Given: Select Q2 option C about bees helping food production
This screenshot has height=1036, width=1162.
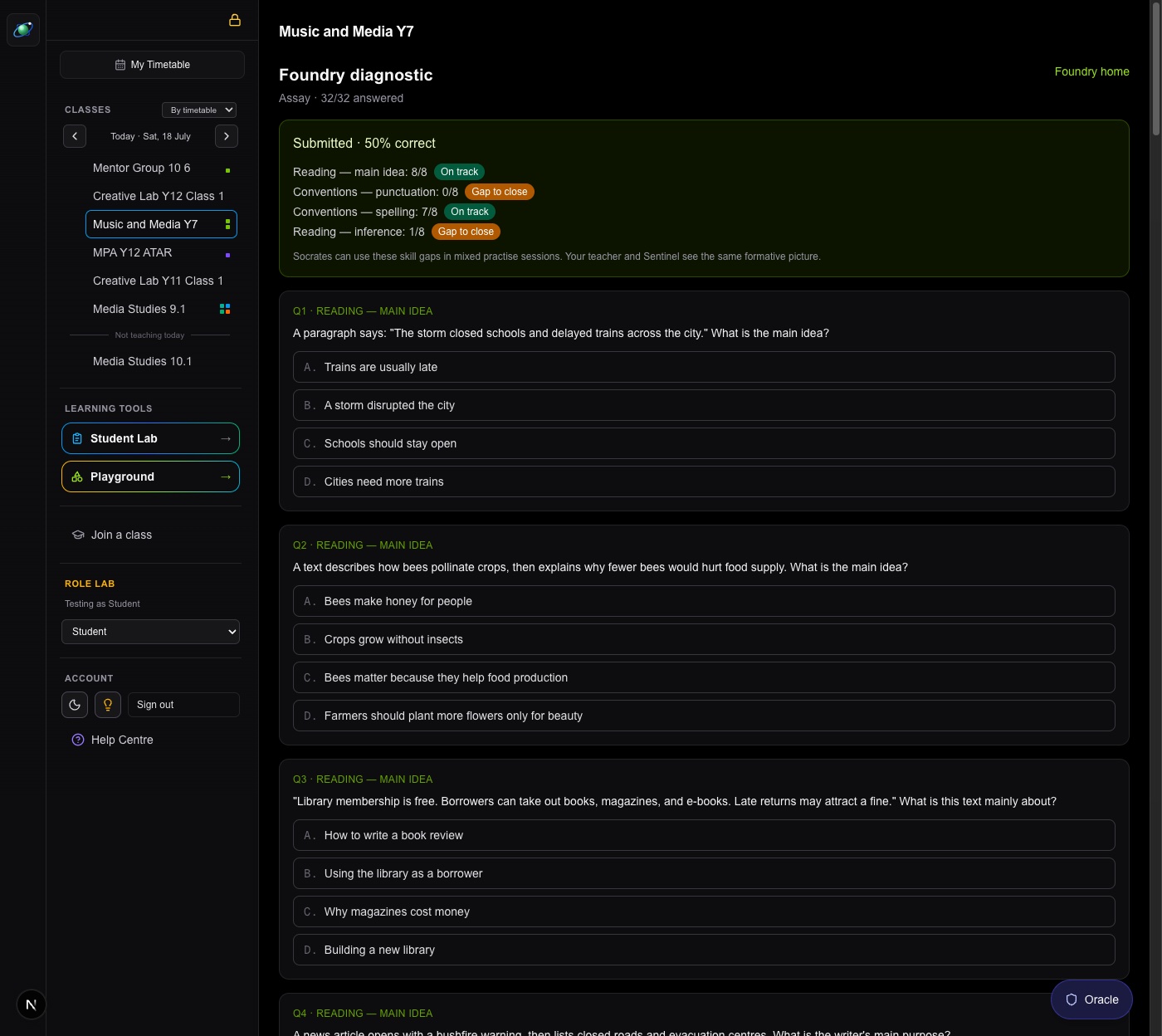Looking at the screenshot, I should tap(704, 677).
